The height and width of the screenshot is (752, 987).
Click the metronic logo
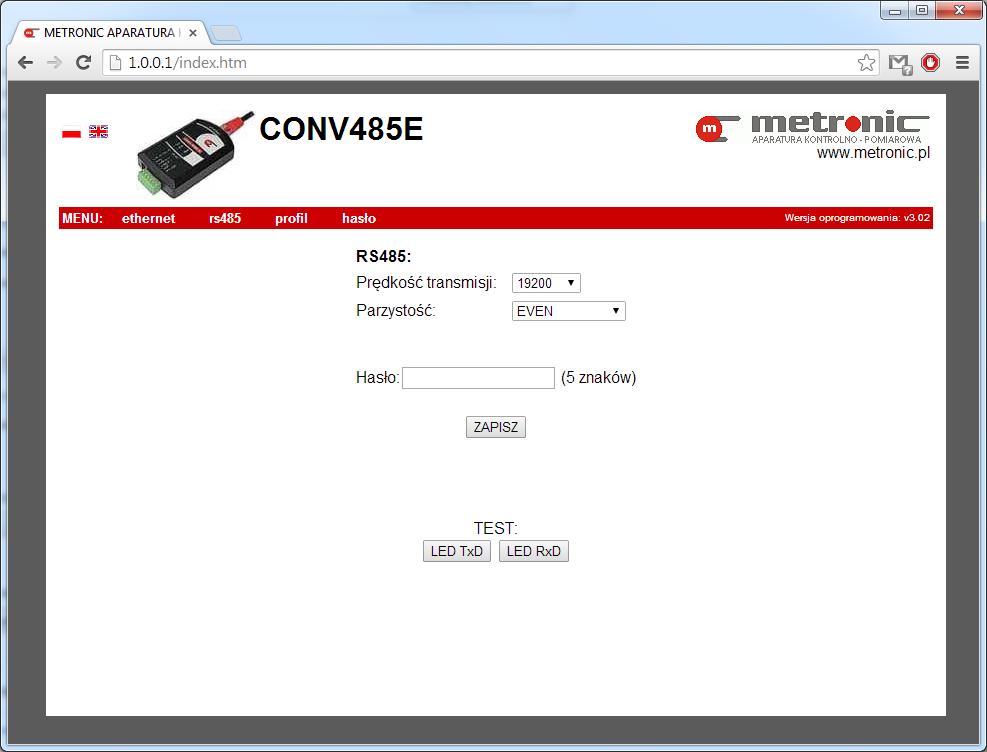(812, 127)
